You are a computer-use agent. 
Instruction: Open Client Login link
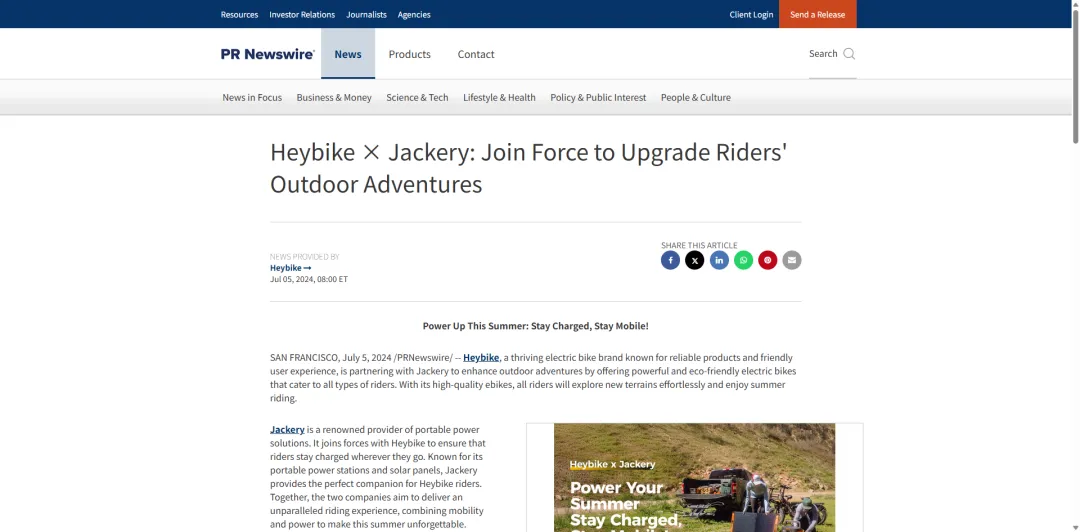[751, 14]
